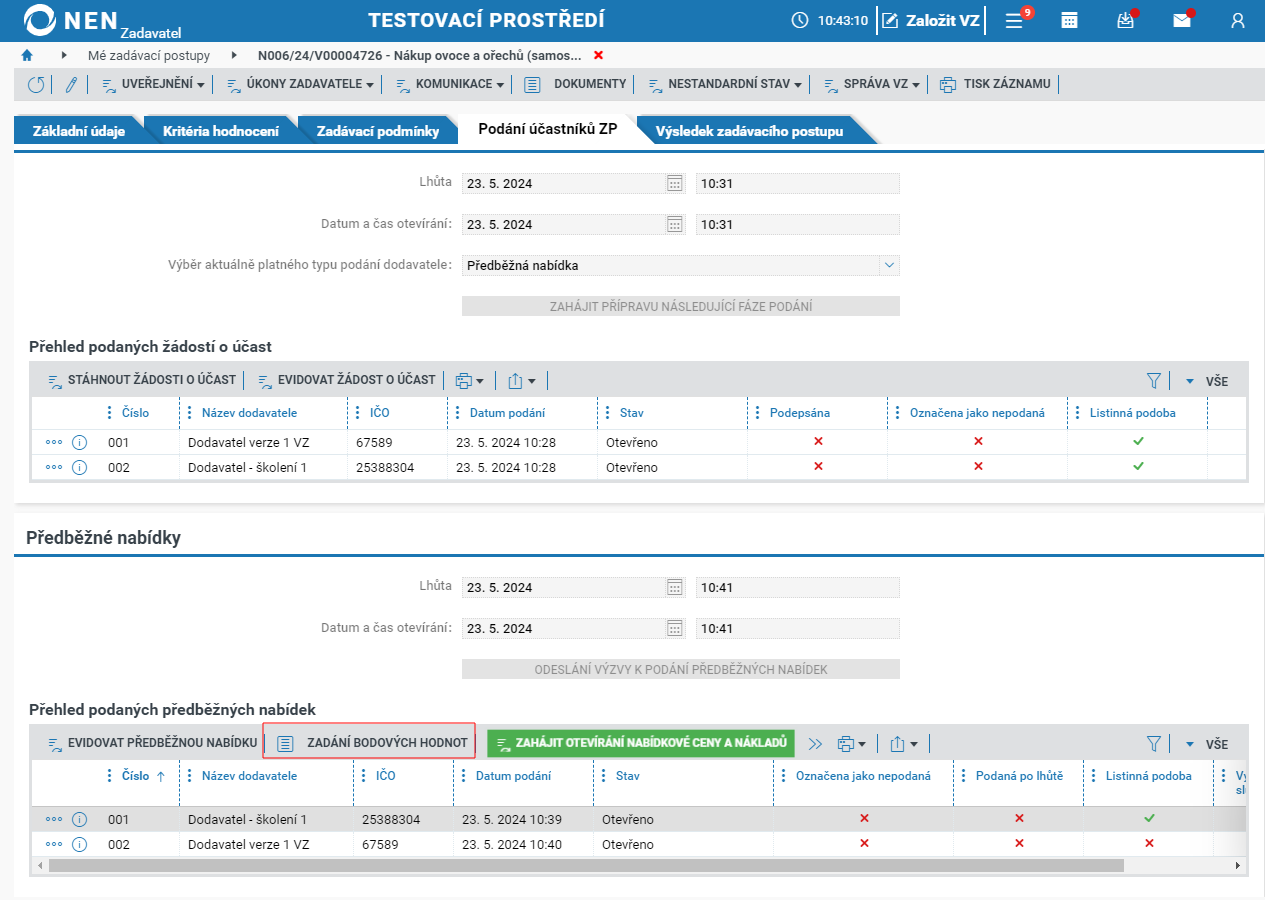
Task: Show info for nabídka 001 Dodavatel - školení 1
Action: 80,819
